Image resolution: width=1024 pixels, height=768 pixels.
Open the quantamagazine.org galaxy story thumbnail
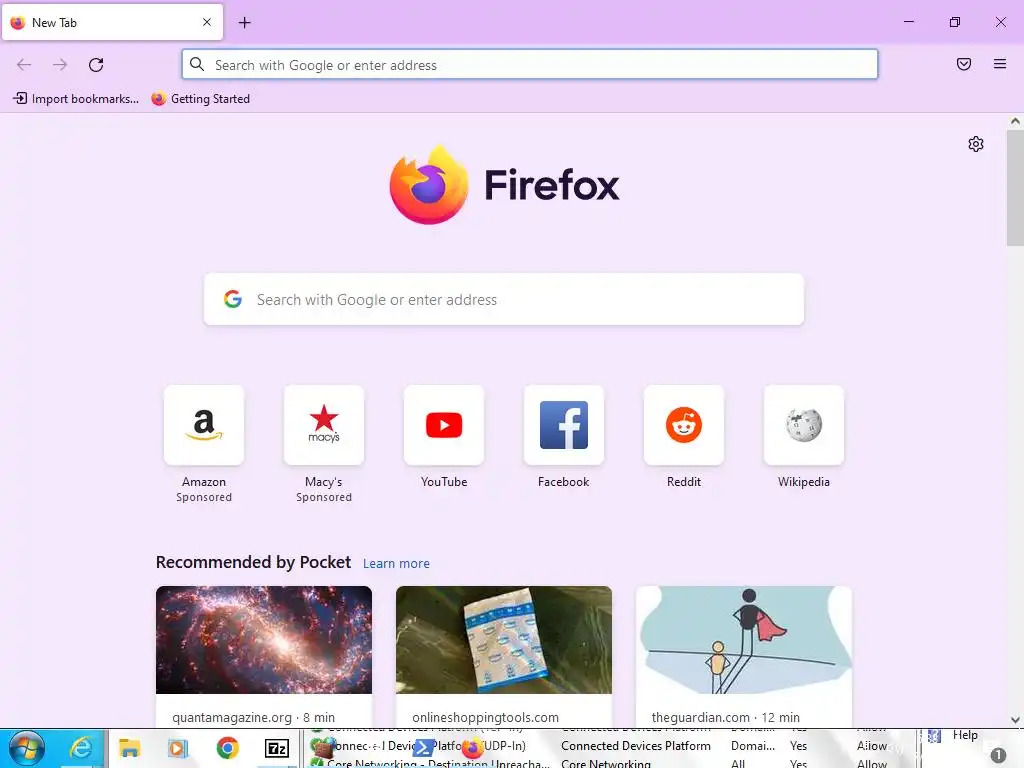pos(264,640)
